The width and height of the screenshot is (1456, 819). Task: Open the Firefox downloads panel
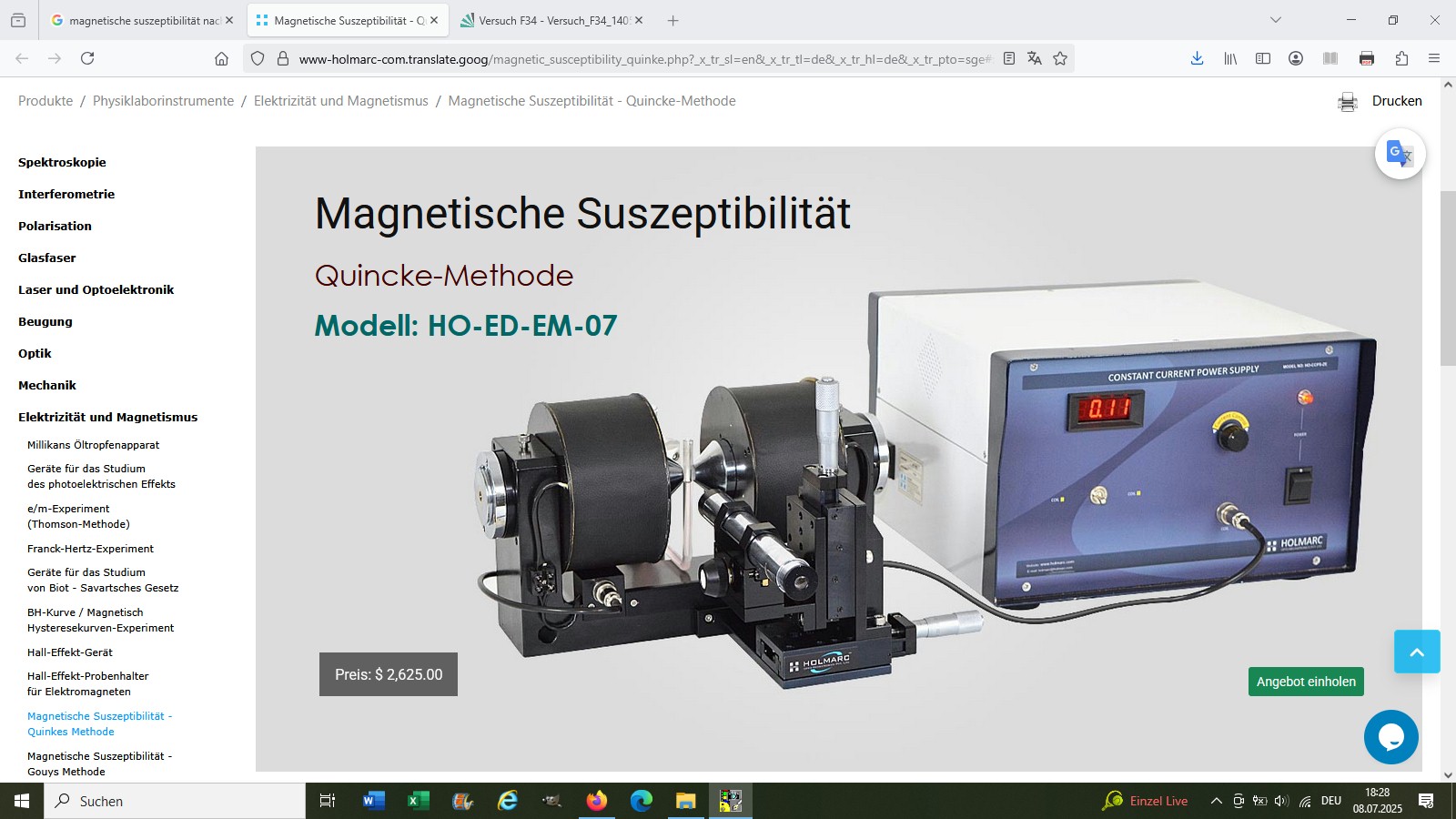[x=1197, y=58]
